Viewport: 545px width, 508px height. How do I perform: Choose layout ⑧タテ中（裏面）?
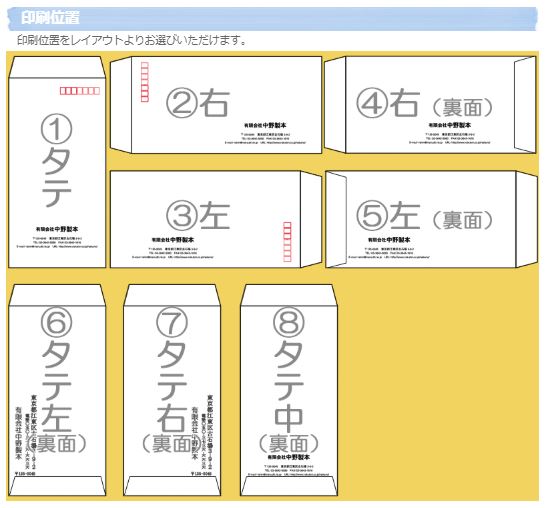point(289,390)
